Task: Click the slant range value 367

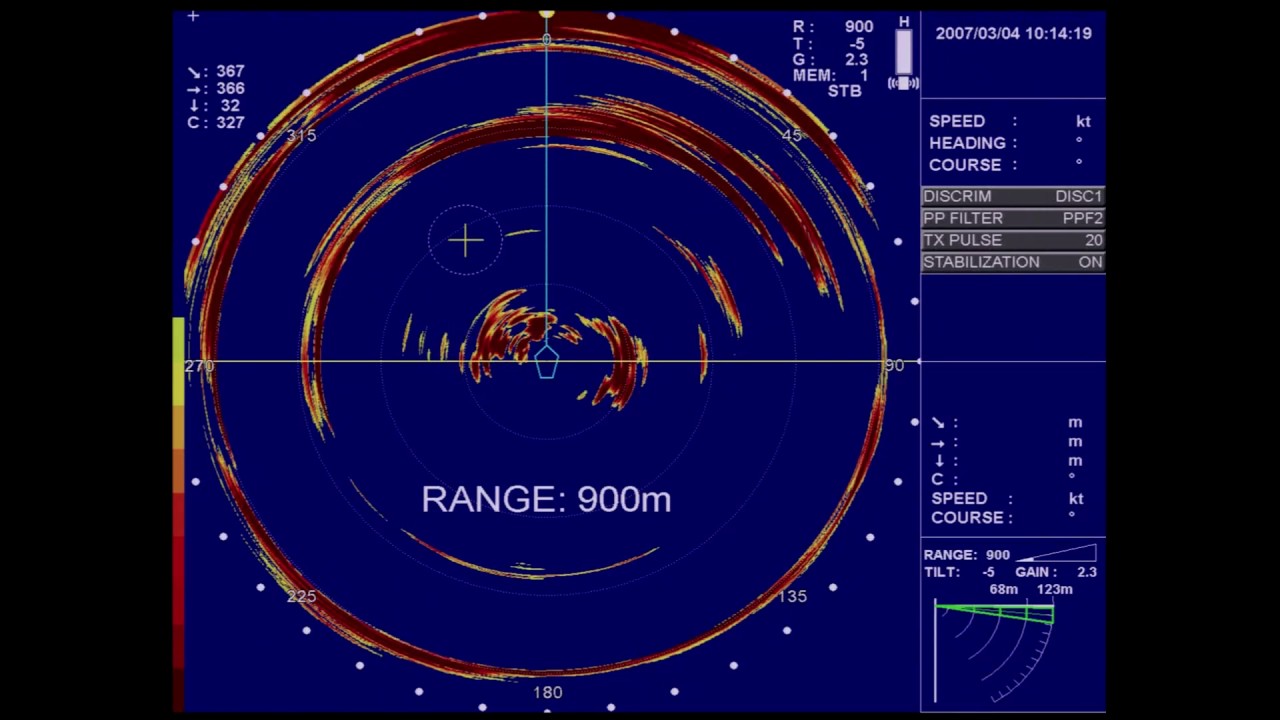Action: (230, 71)
